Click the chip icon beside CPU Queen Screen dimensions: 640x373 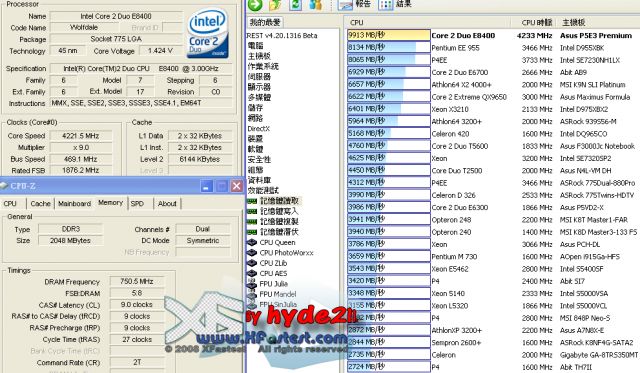252,242
